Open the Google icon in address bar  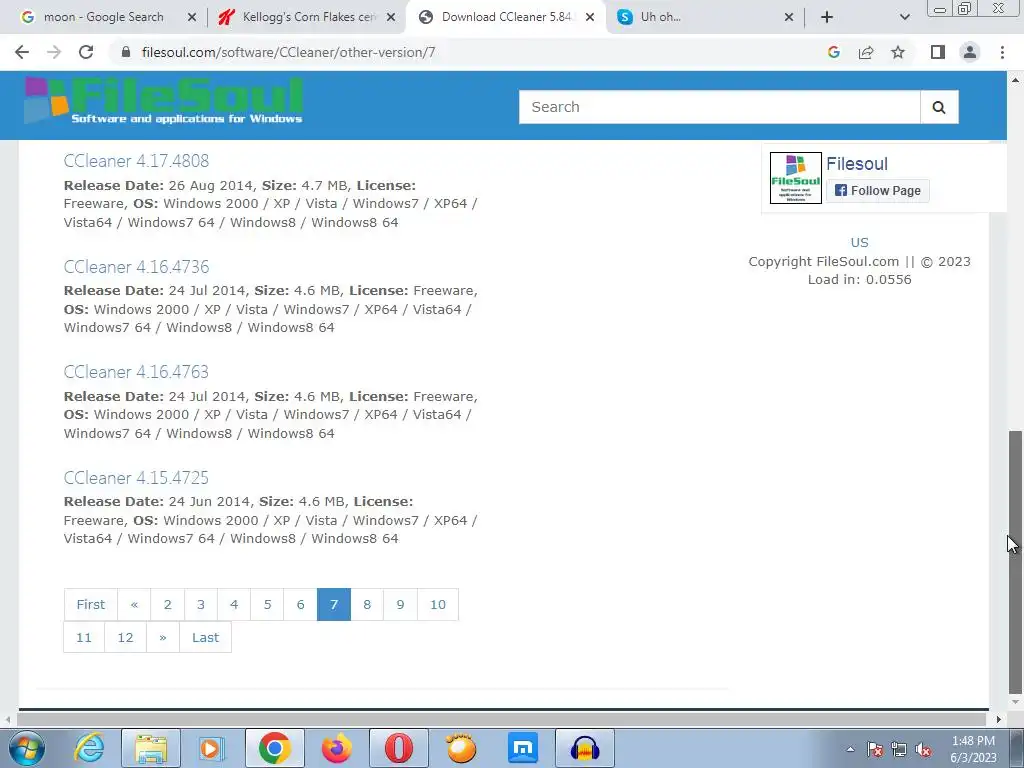pos(833,52)
